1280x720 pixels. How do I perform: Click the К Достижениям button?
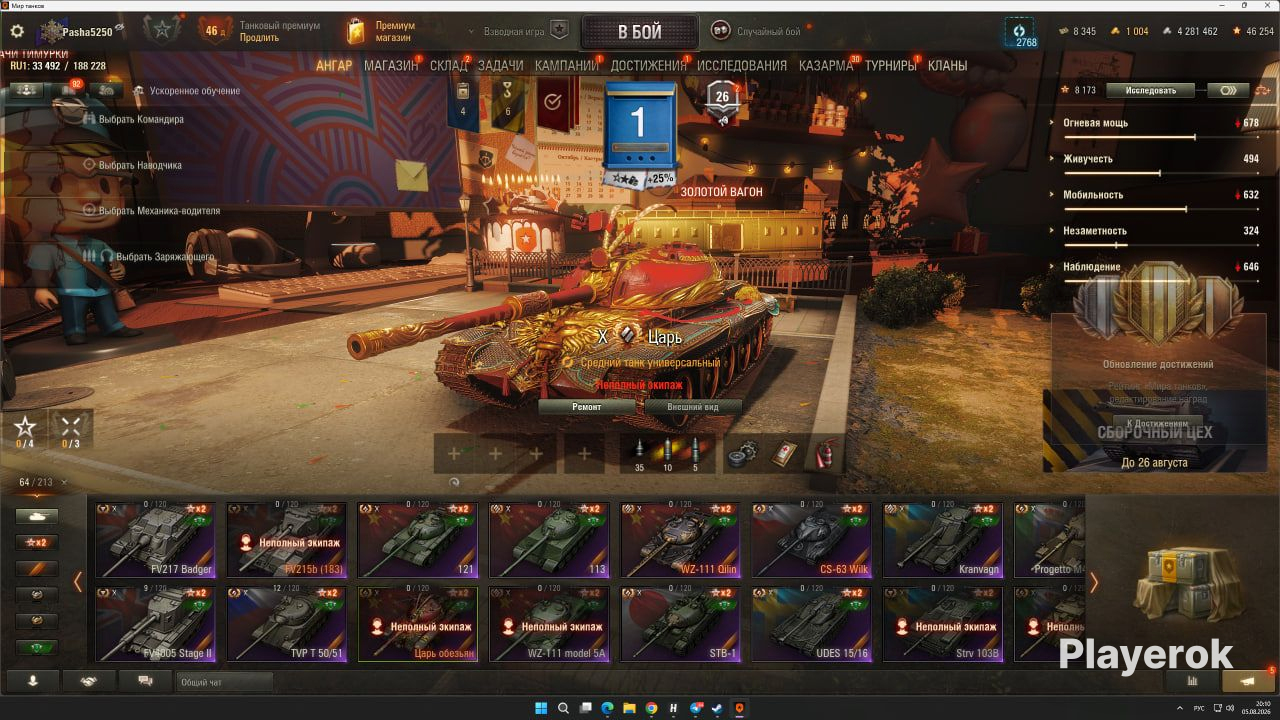[1158, 424]
